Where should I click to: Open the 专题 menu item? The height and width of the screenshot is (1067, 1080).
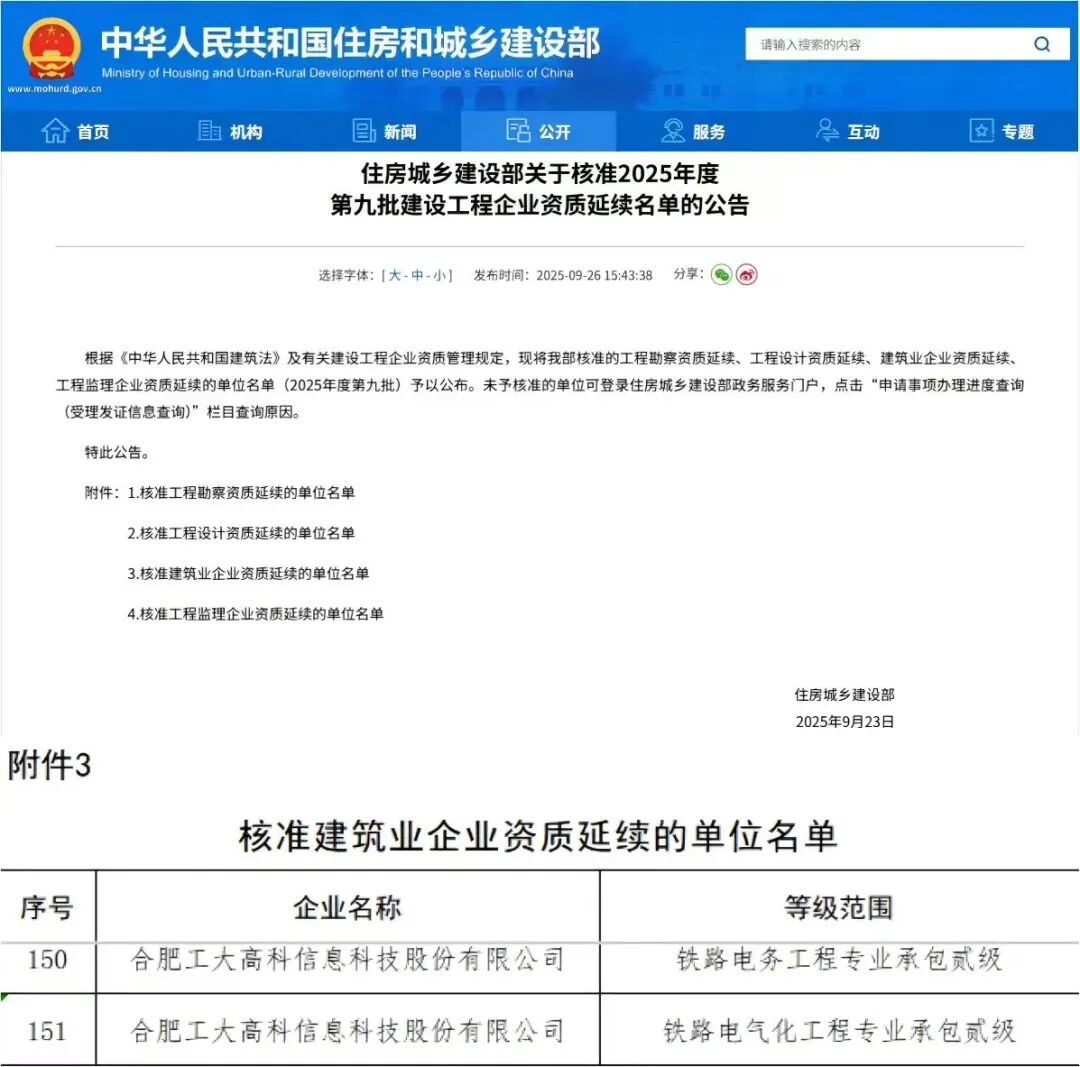1001,131
